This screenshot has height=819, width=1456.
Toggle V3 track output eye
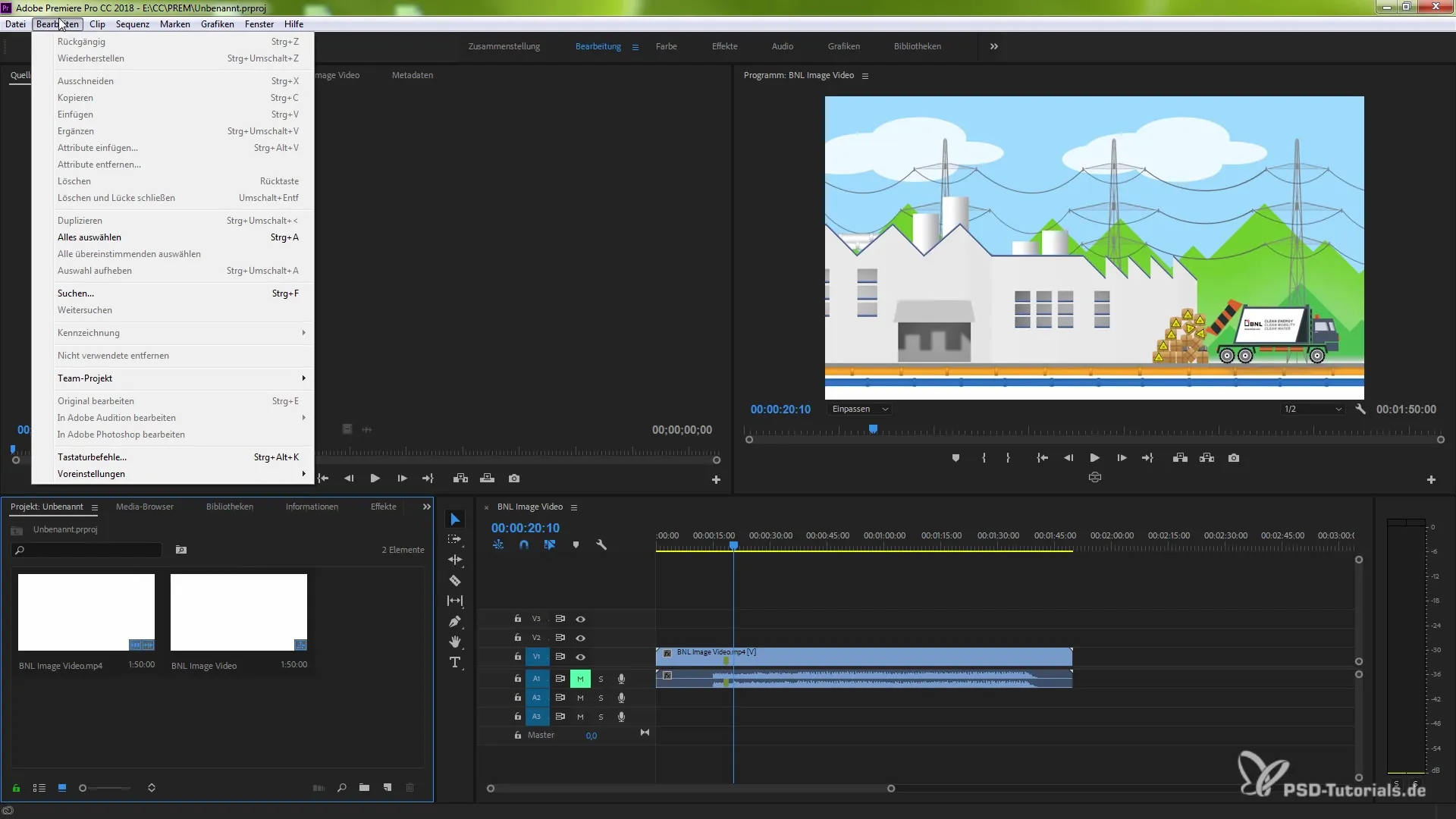click(x=580, y=619)
